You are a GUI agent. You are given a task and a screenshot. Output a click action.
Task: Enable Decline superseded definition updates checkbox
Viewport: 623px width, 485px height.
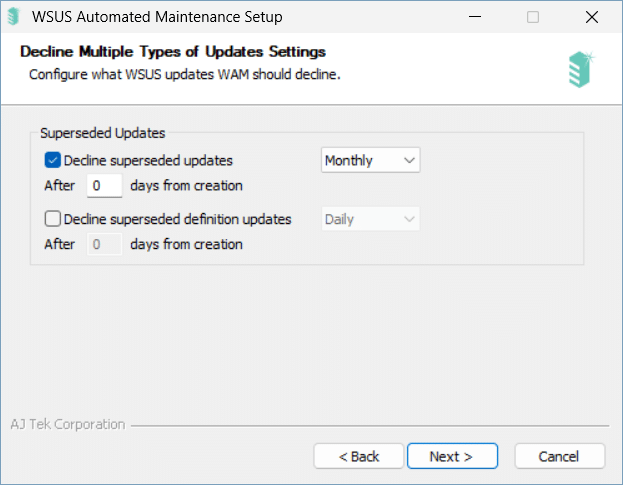point(52,219)
